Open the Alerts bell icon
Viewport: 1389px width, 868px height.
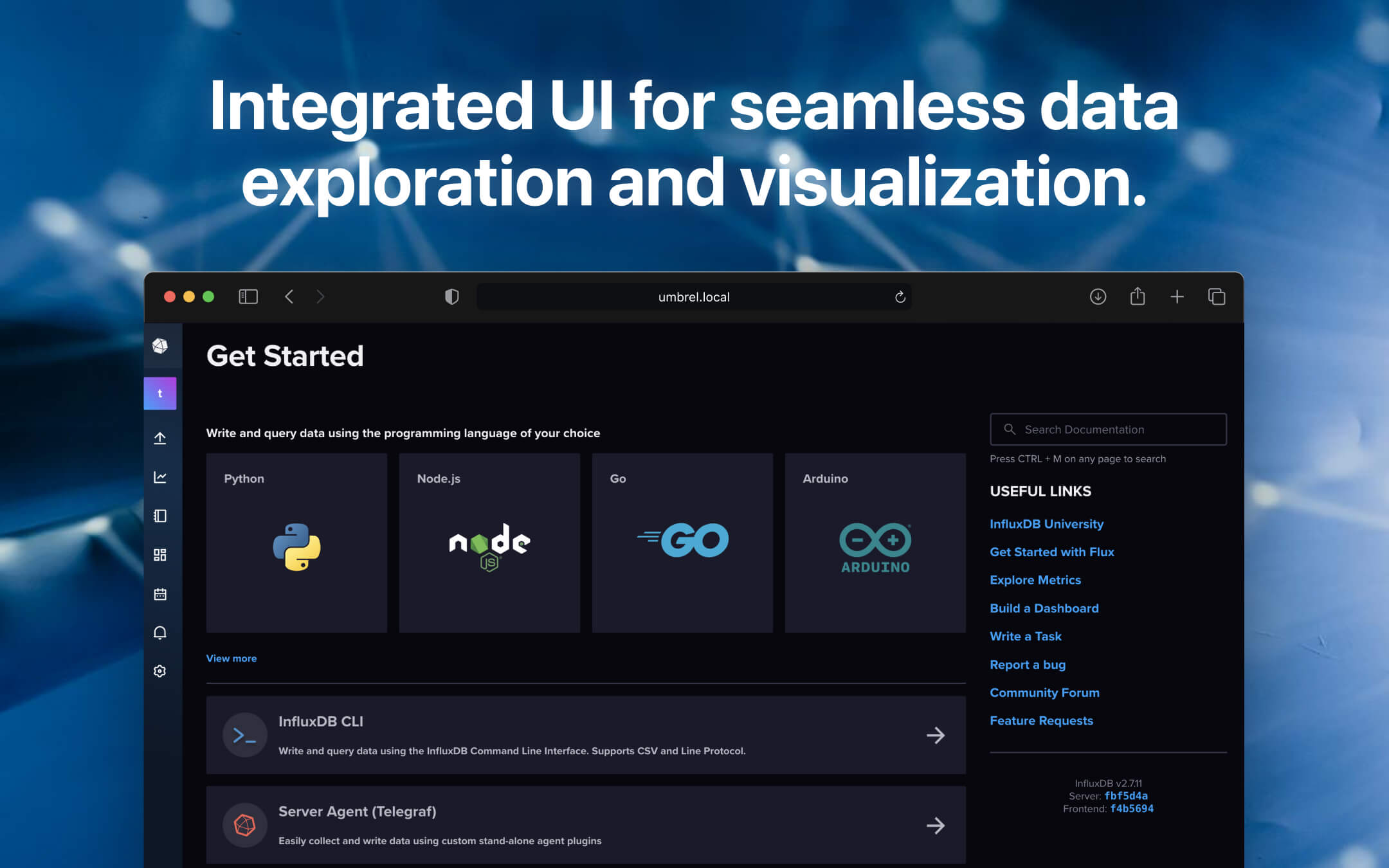(160, 633)
